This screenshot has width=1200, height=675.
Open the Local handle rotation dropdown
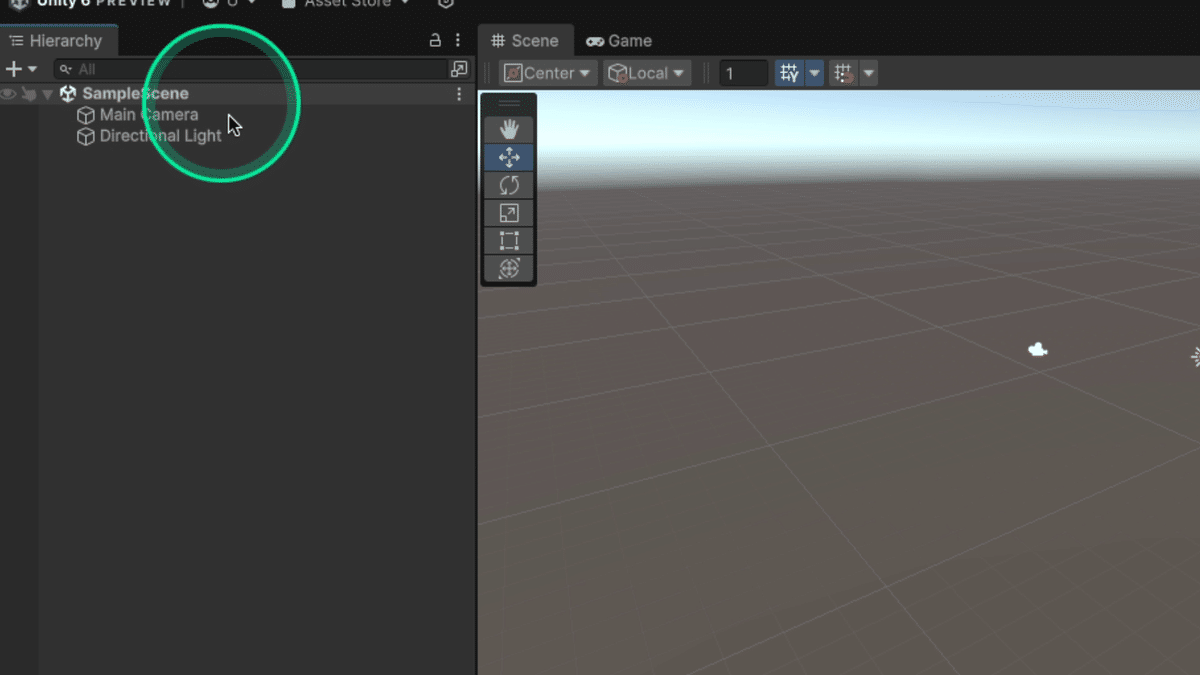pyautogui.click(x=647, y=73)
